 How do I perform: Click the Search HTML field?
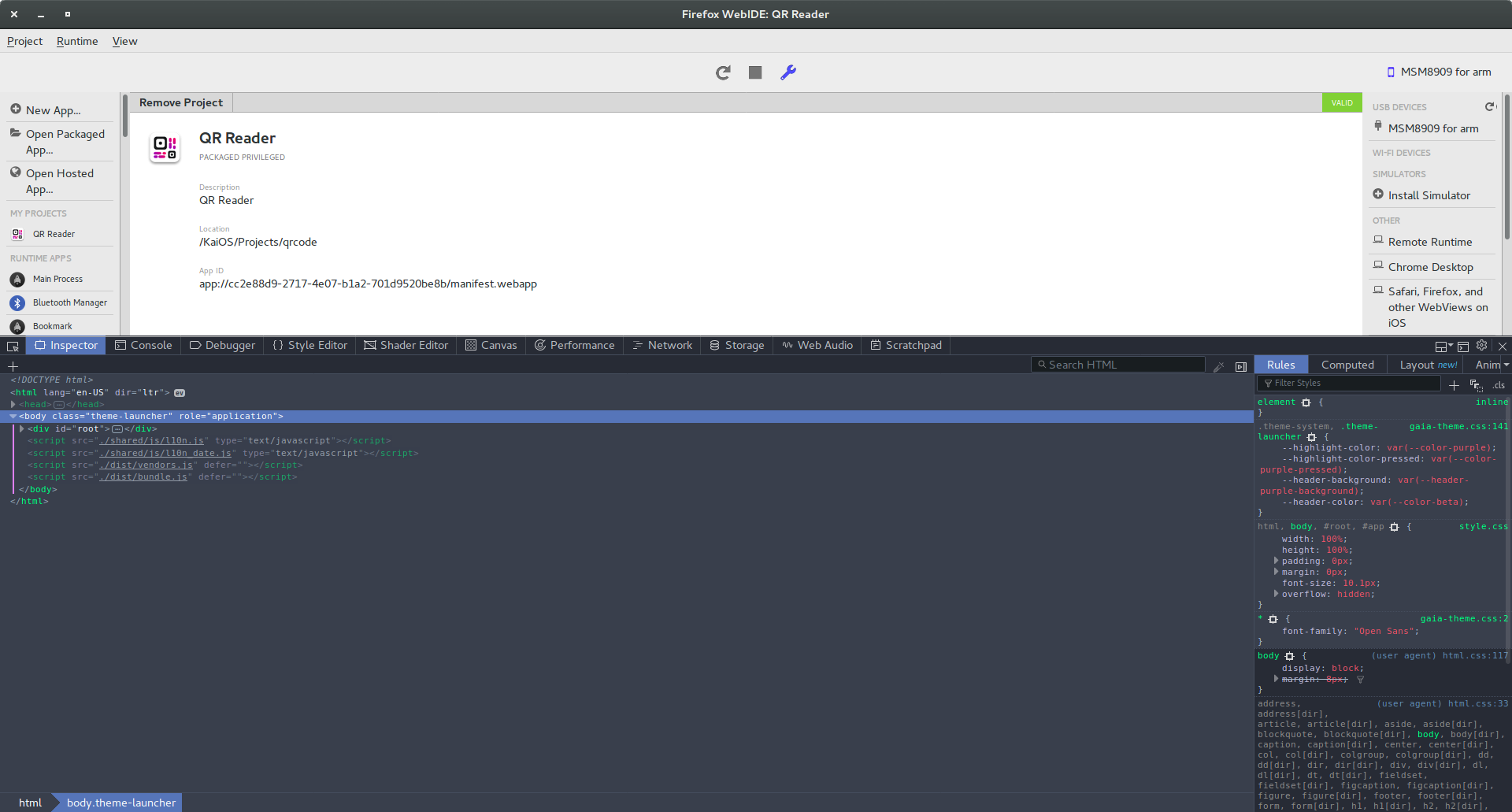point(1118,365)
